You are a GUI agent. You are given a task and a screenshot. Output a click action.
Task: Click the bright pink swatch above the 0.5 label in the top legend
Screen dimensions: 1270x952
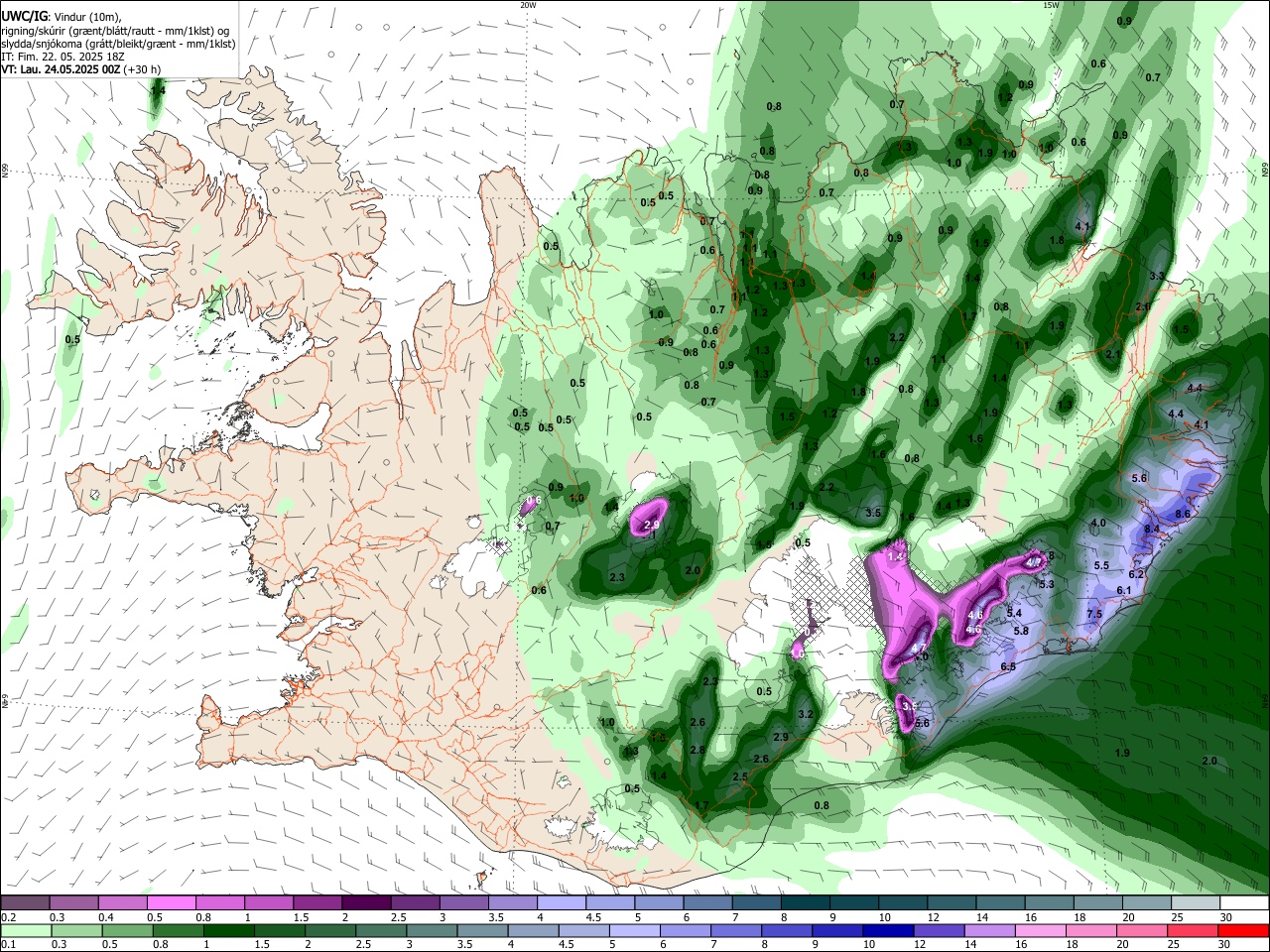[x=171, y=902]
